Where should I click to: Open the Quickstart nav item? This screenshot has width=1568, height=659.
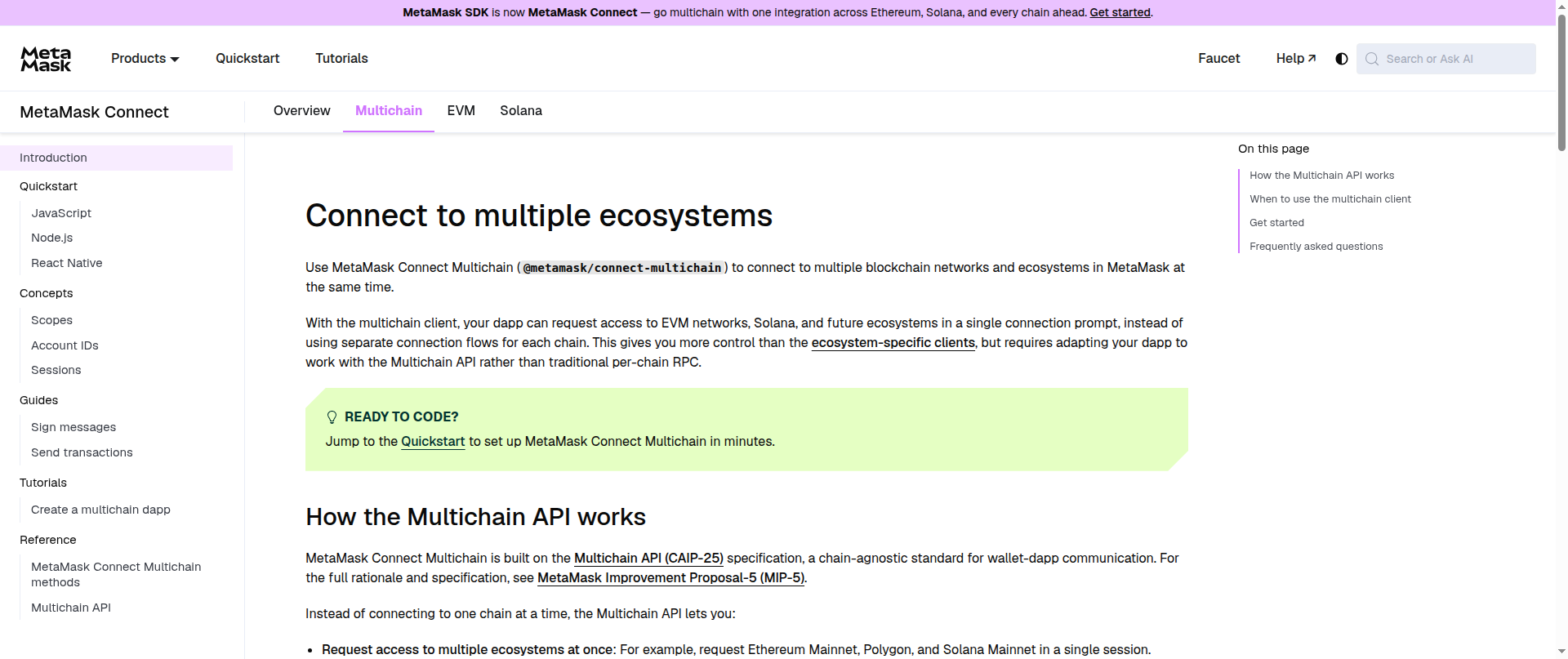pos(247,59)
